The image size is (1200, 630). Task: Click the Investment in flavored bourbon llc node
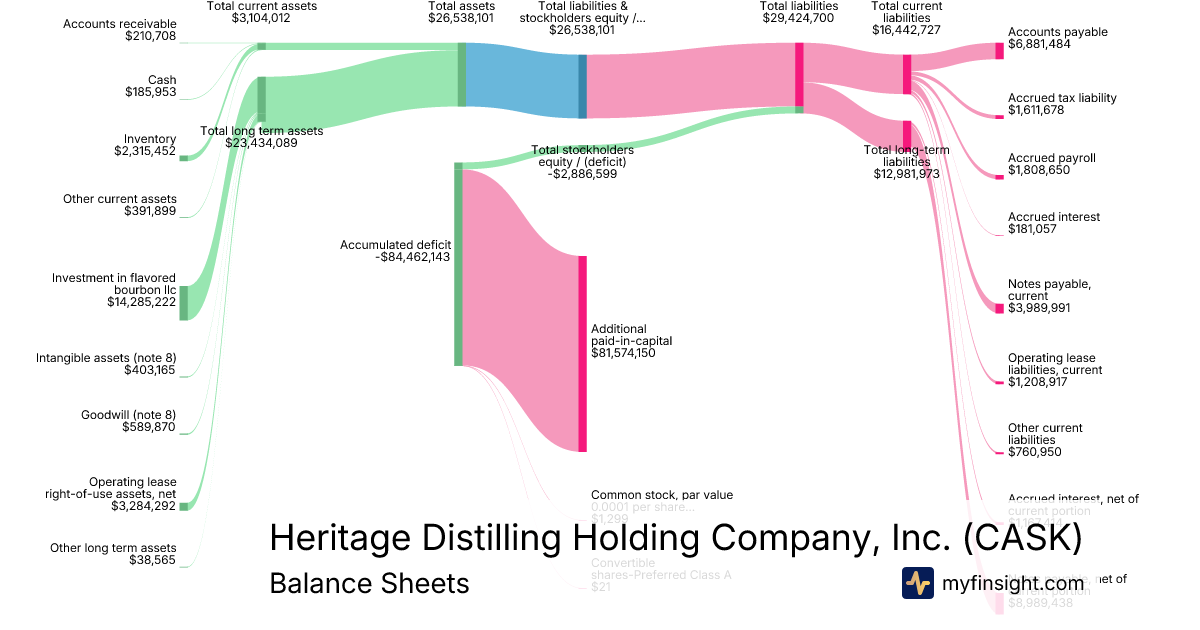pos(184,303)
